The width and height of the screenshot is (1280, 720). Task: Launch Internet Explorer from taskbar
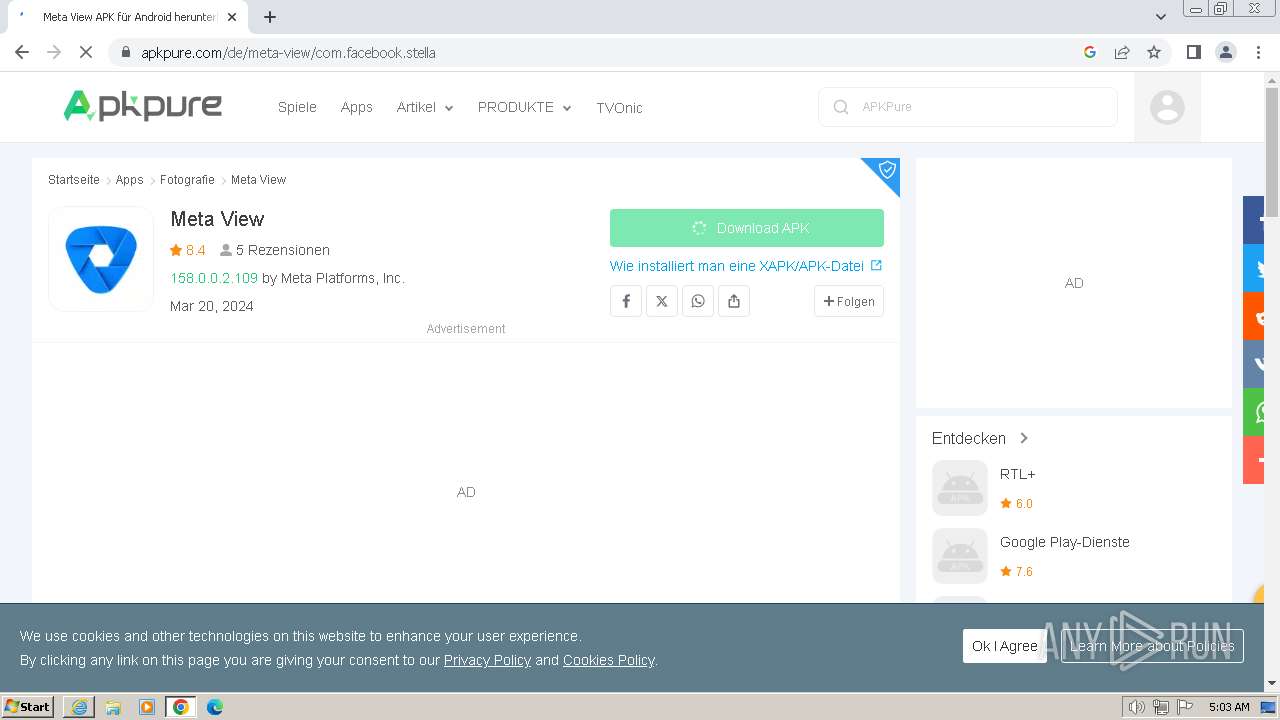(79, 707)
